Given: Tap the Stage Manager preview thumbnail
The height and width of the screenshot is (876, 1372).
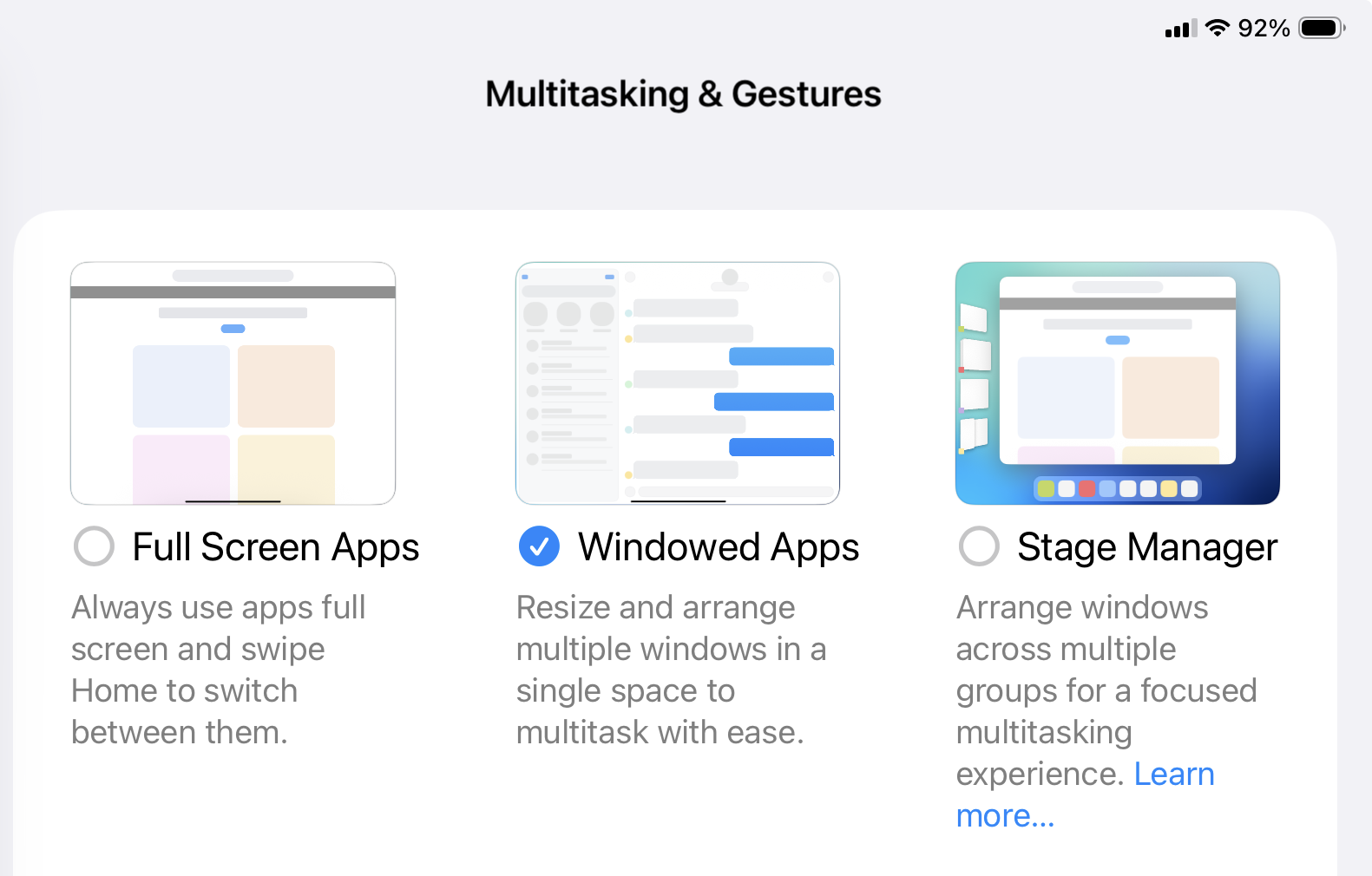Looking at the screenshot, I should tap(1118, 383).
